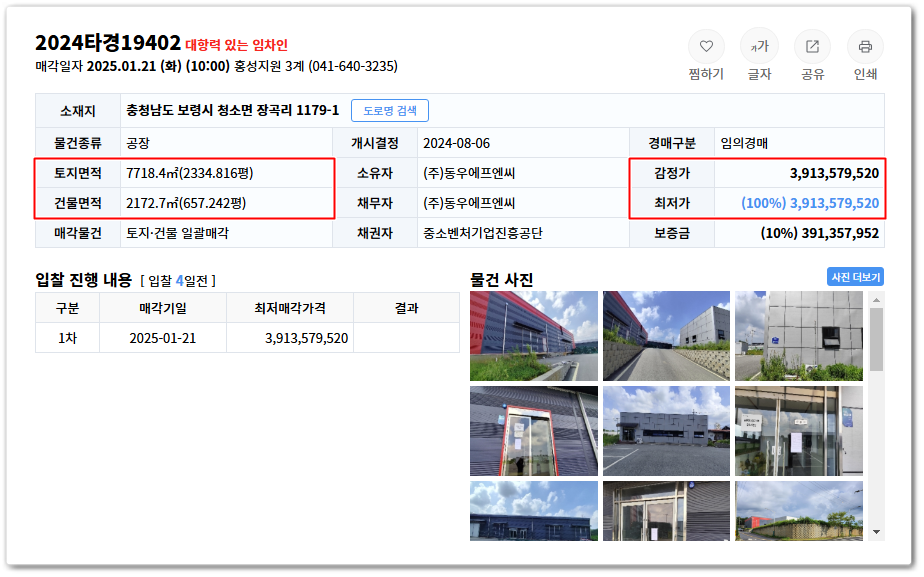Click the 결과 column header
The height and width of the screenshot is (577, 924).
[x=407, y=308]
